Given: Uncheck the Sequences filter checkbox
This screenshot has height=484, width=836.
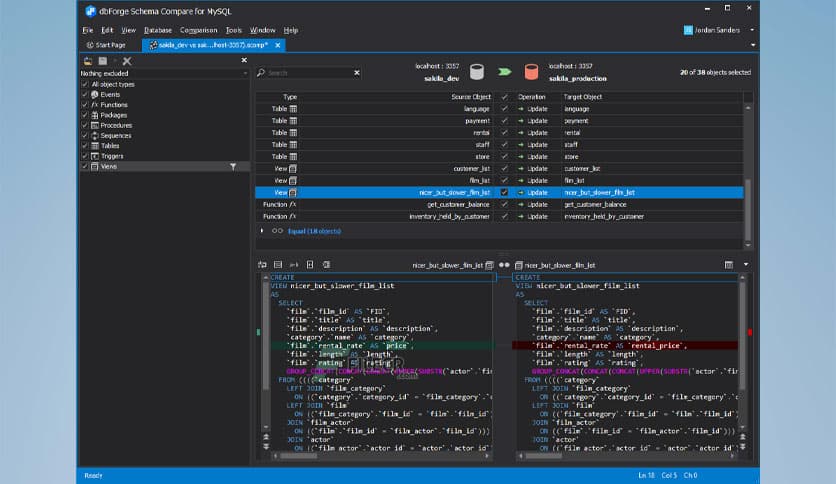Looking at the screenshot, I should point(85,135).
